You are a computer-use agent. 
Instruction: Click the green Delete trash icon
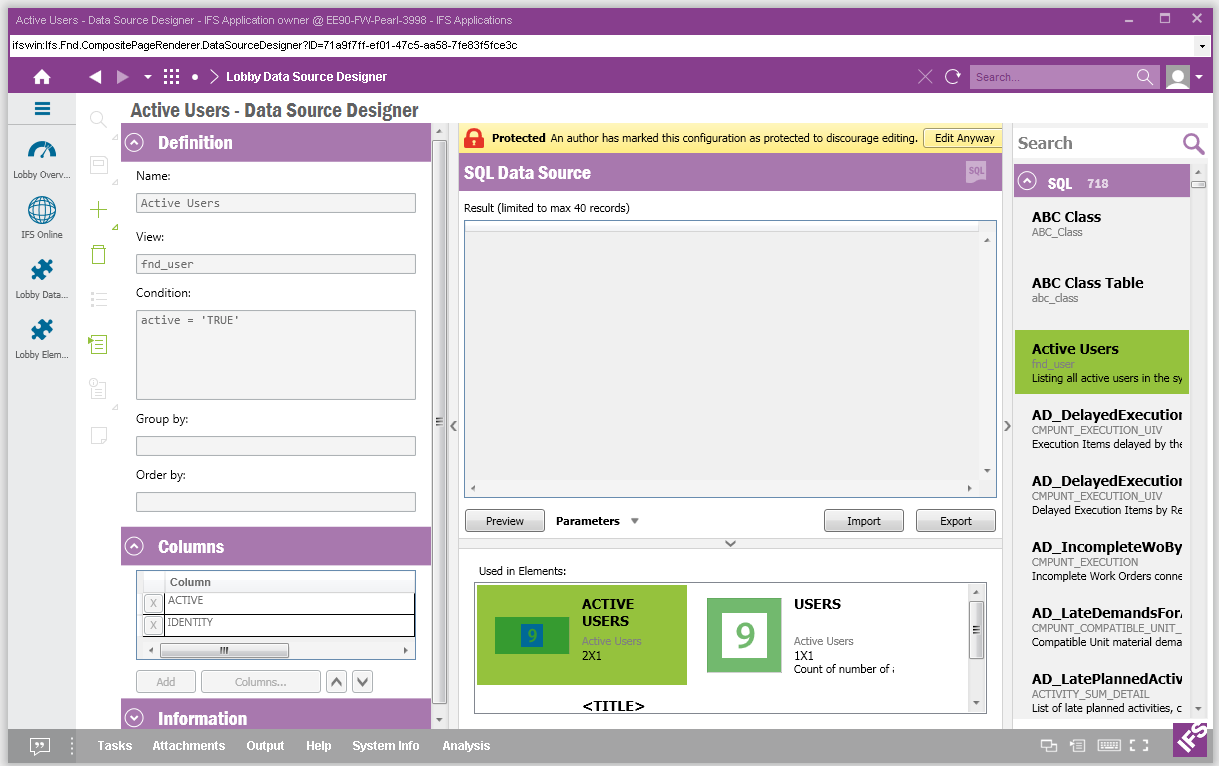click(x=98, y=254)
